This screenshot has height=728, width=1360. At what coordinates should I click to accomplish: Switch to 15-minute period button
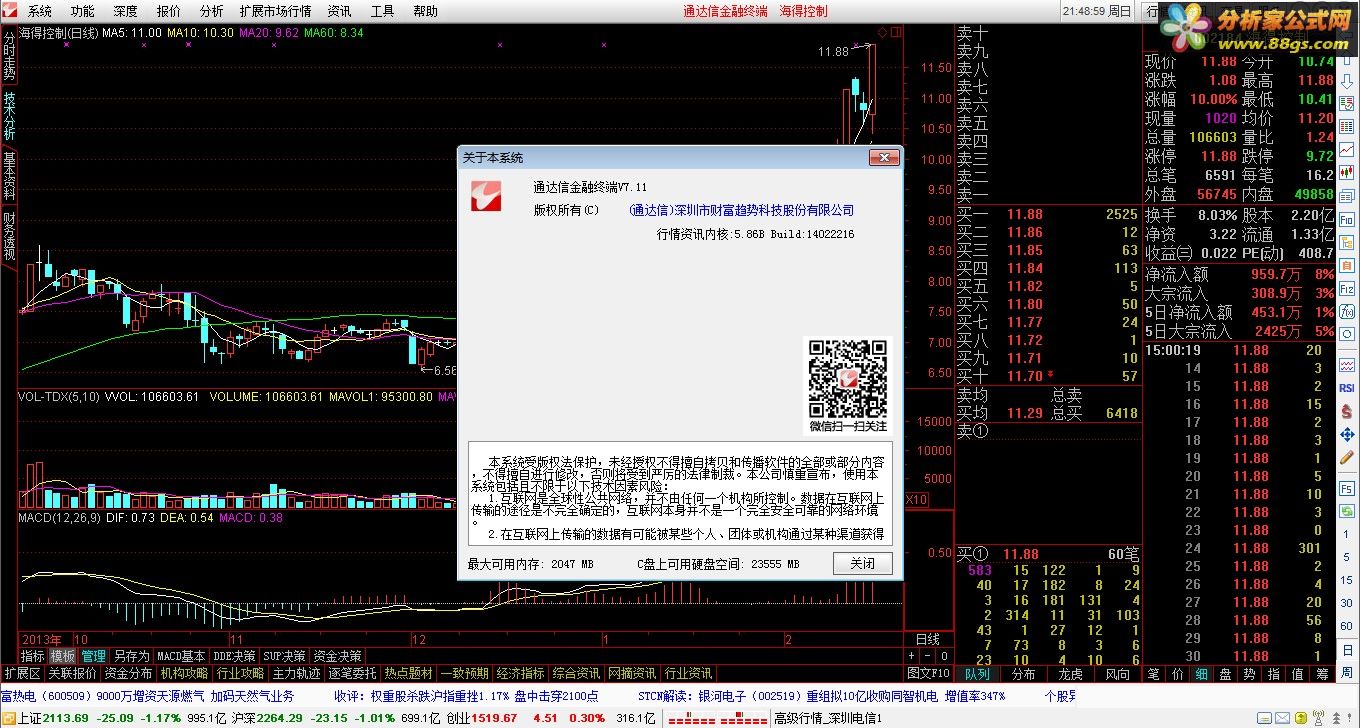pos(1346,580)
